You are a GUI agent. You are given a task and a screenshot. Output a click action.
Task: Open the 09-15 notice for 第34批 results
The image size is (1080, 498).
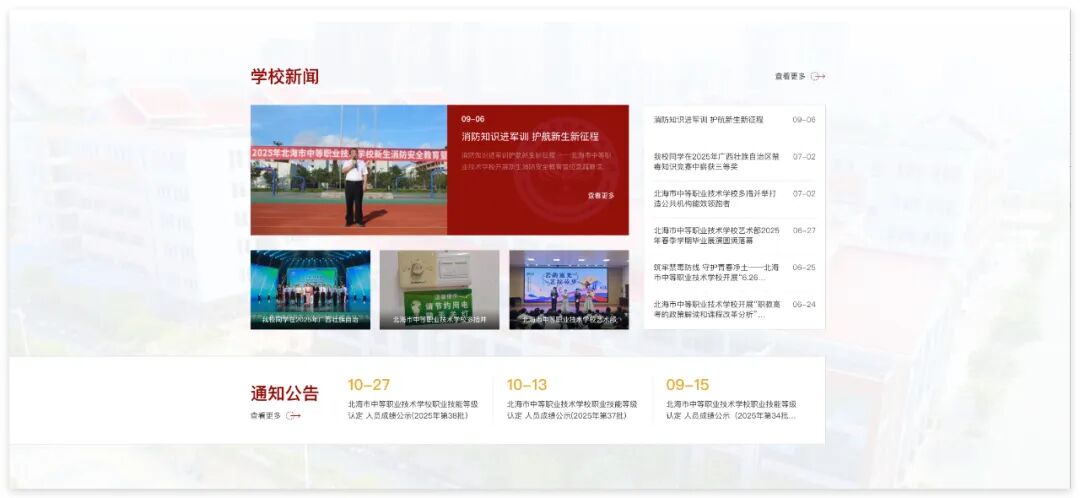pyautogui.click(x=731, y=409)
